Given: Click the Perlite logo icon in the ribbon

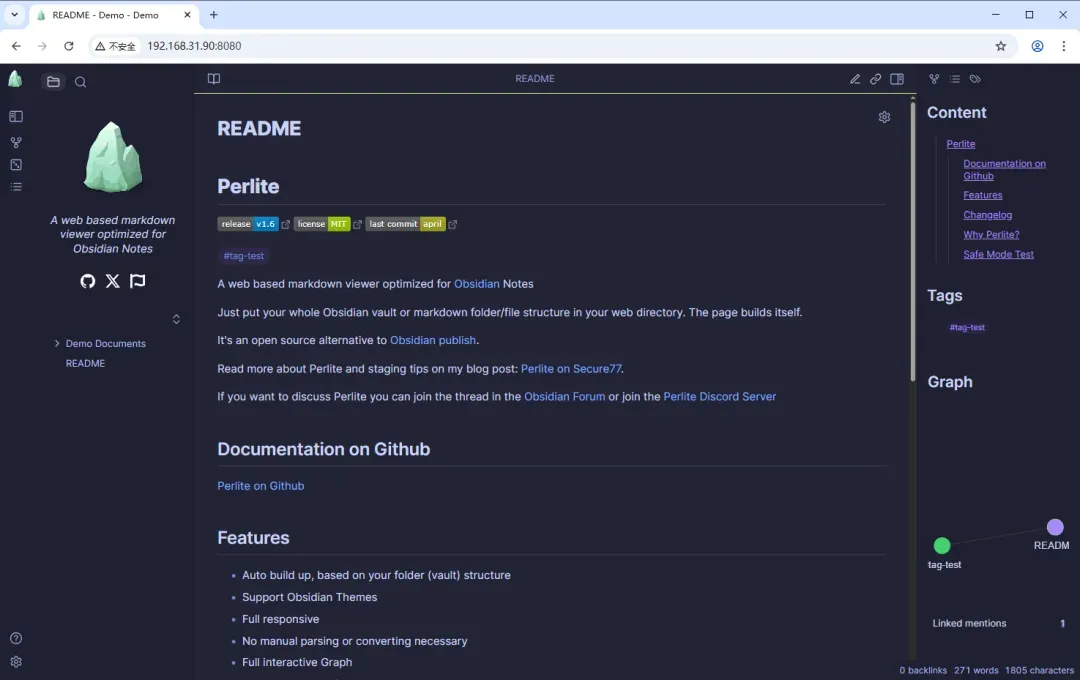Looking at the screenshot, I should [x=15, y=80].
